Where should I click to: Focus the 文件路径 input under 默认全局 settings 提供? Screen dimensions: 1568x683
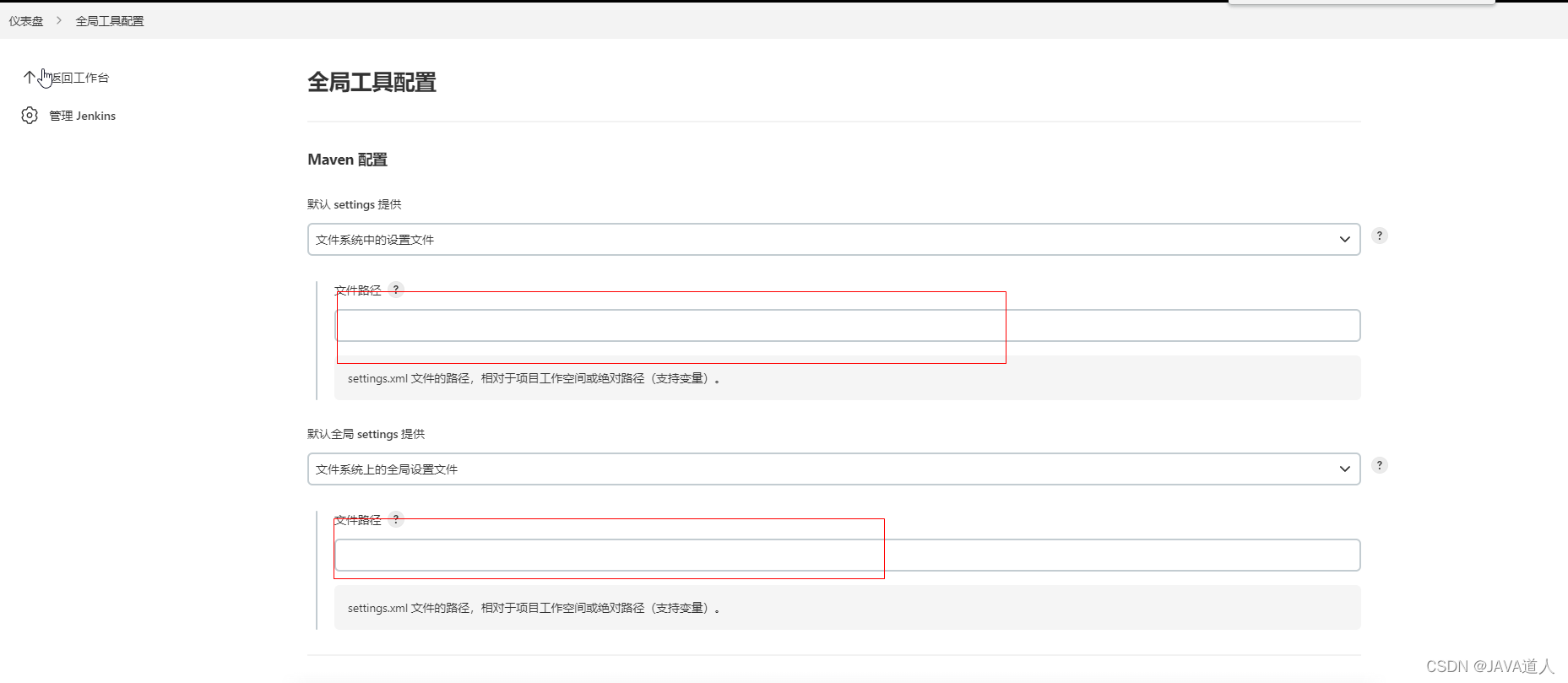(847, 556)
